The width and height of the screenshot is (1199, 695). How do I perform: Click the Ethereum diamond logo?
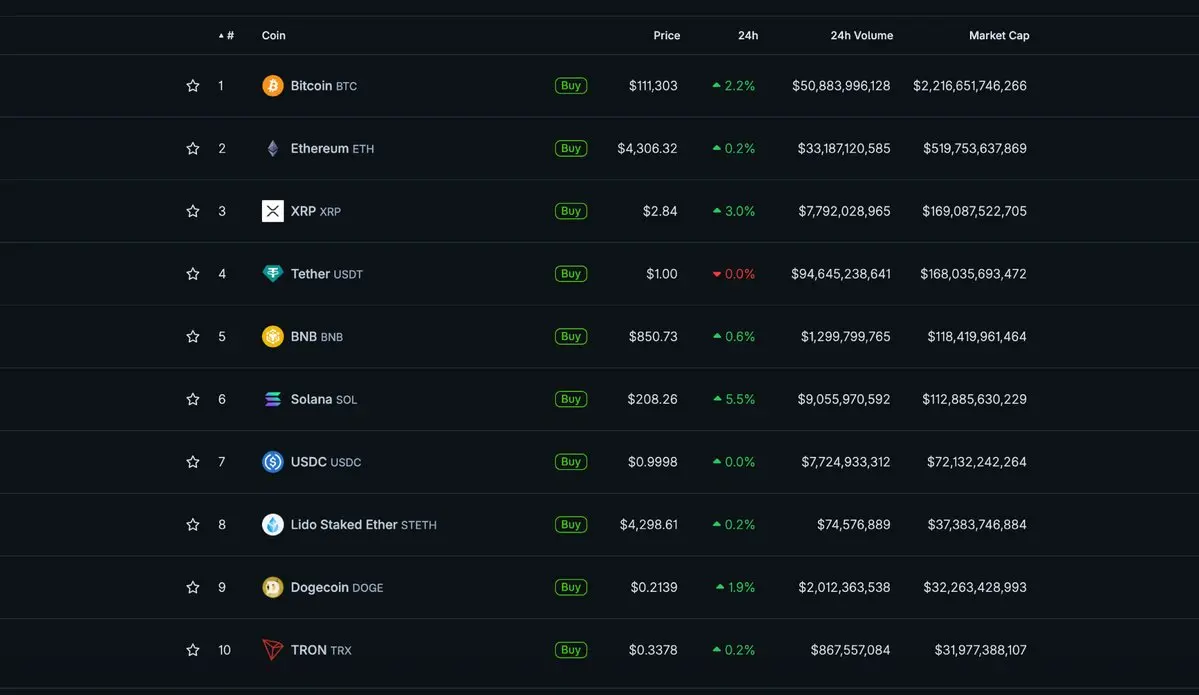[x=272, y=148]
